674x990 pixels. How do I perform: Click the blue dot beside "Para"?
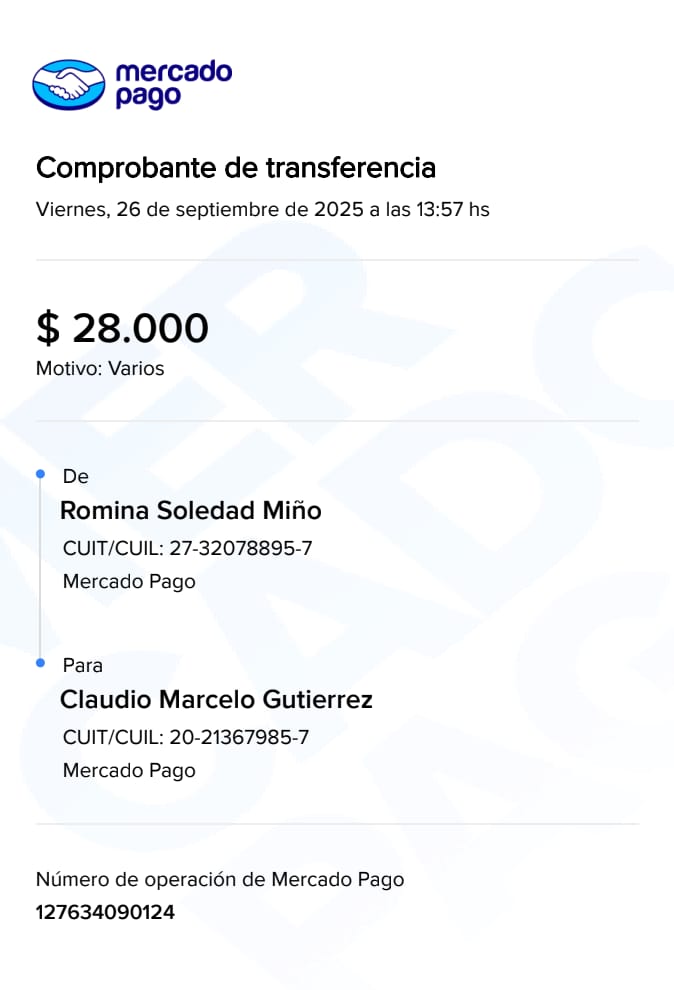[x=40, y=663]
